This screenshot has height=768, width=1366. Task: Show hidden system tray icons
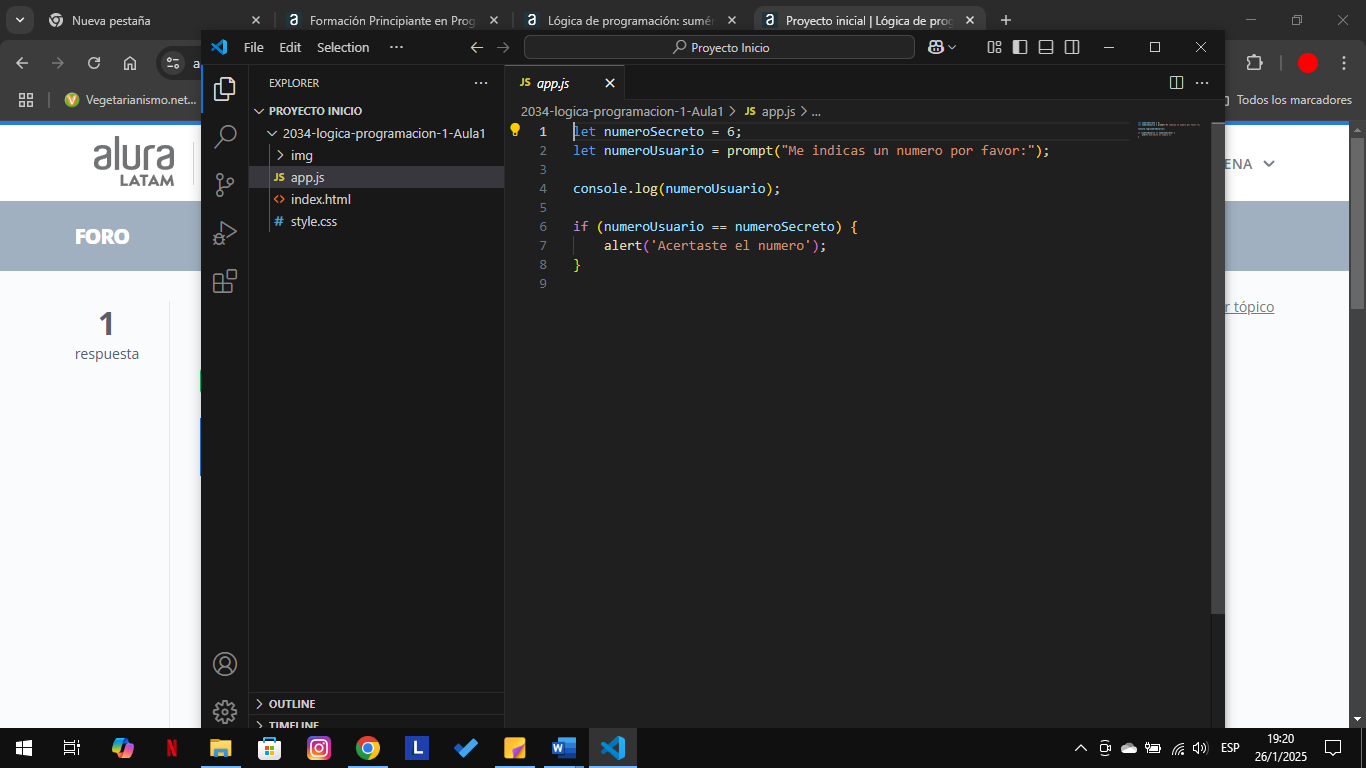pos(1081,748)
